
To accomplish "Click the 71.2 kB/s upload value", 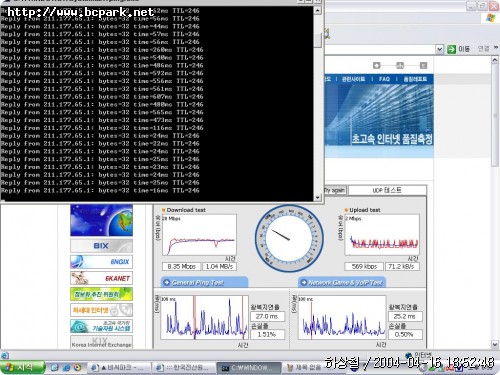I will 402,267.
